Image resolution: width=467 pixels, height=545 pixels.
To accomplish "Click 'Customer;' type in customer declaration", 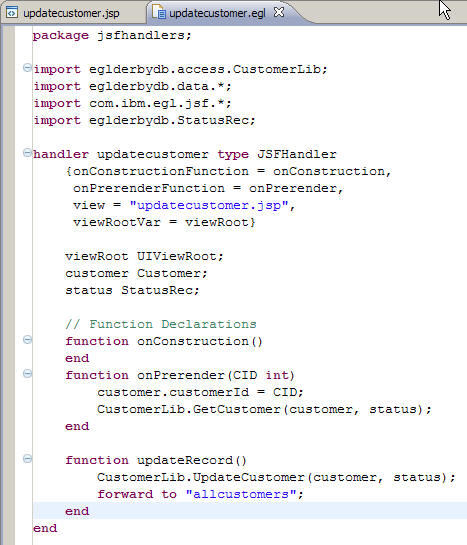I will [x=172, y=274].
